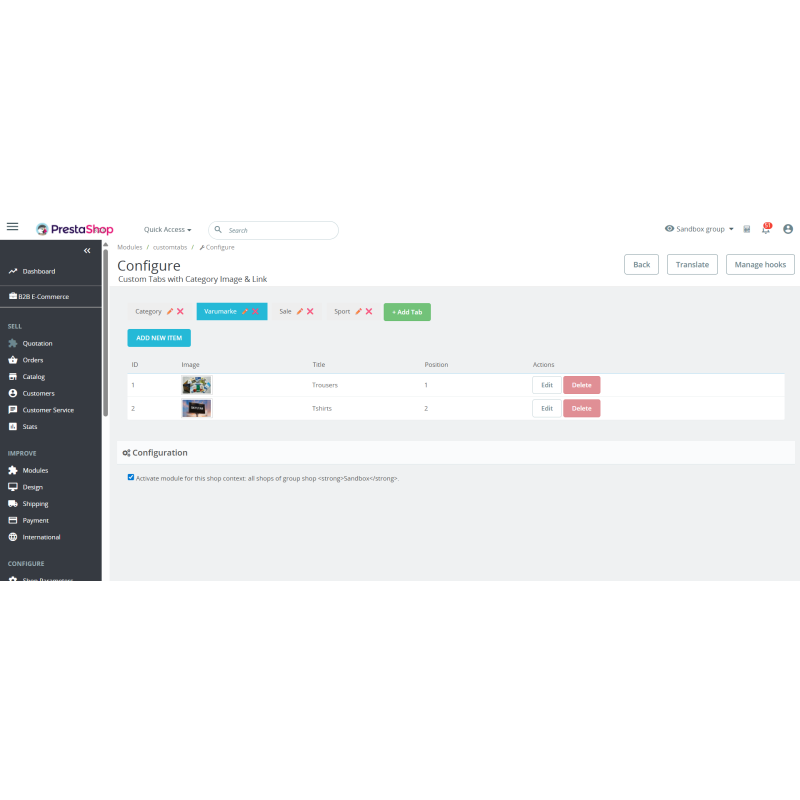800x800 pixels.
Task: Open the notifications bell icon
Action: [766, 229]
